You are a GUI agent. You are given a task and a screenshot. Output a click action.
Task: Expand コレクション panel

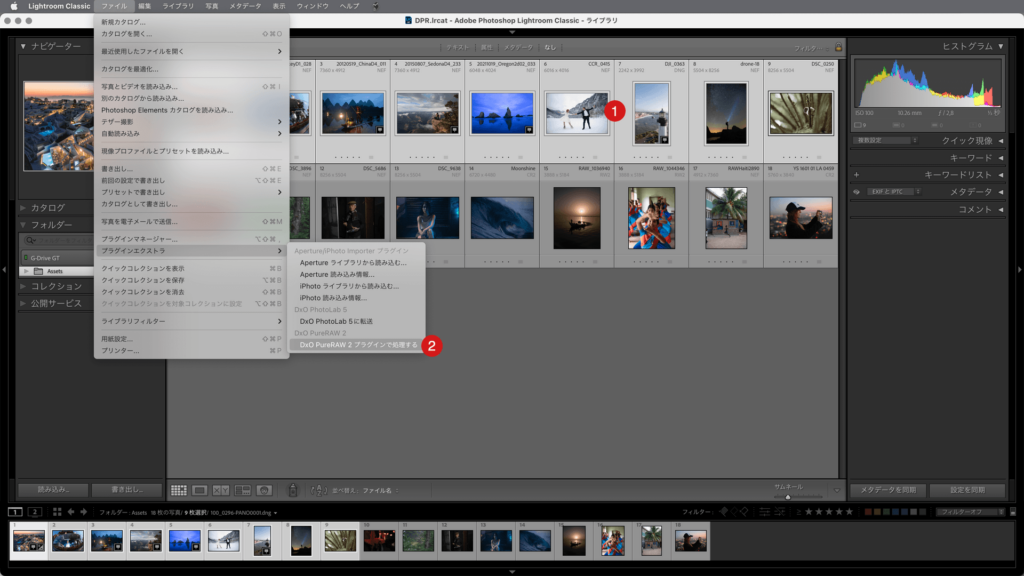pyautogui.click(x=23, y=286)
